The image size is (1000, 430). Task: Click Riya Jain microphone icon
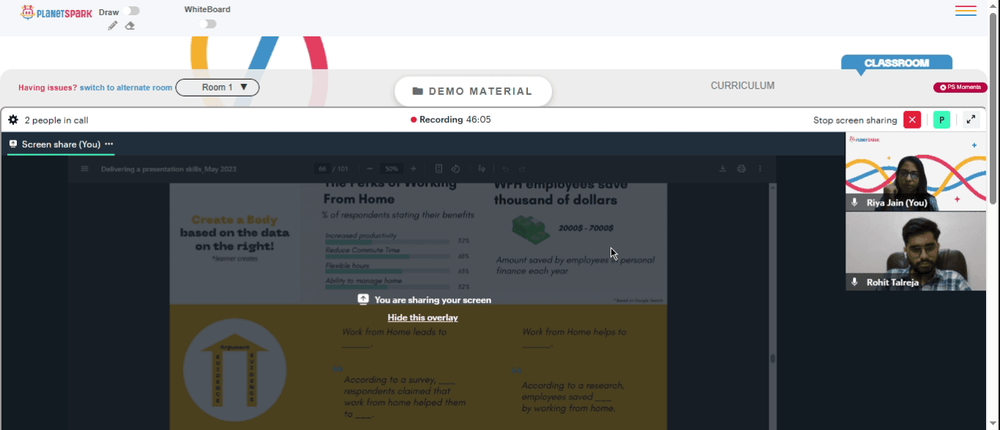(x=855, y=202)
